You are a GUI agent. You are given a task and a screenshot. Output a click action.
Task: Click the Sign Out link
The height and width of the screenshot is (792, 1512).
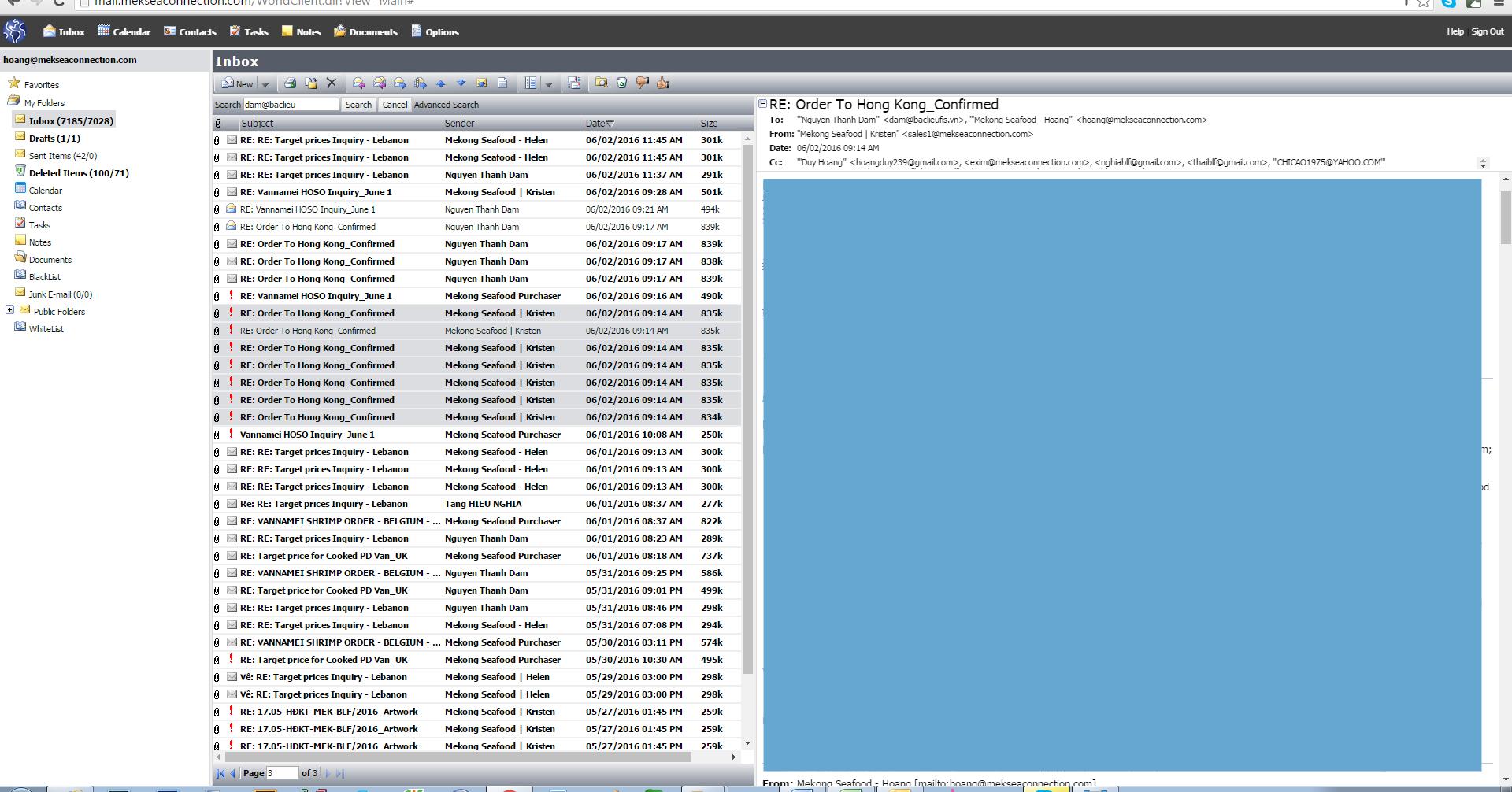click(1487, 31)
